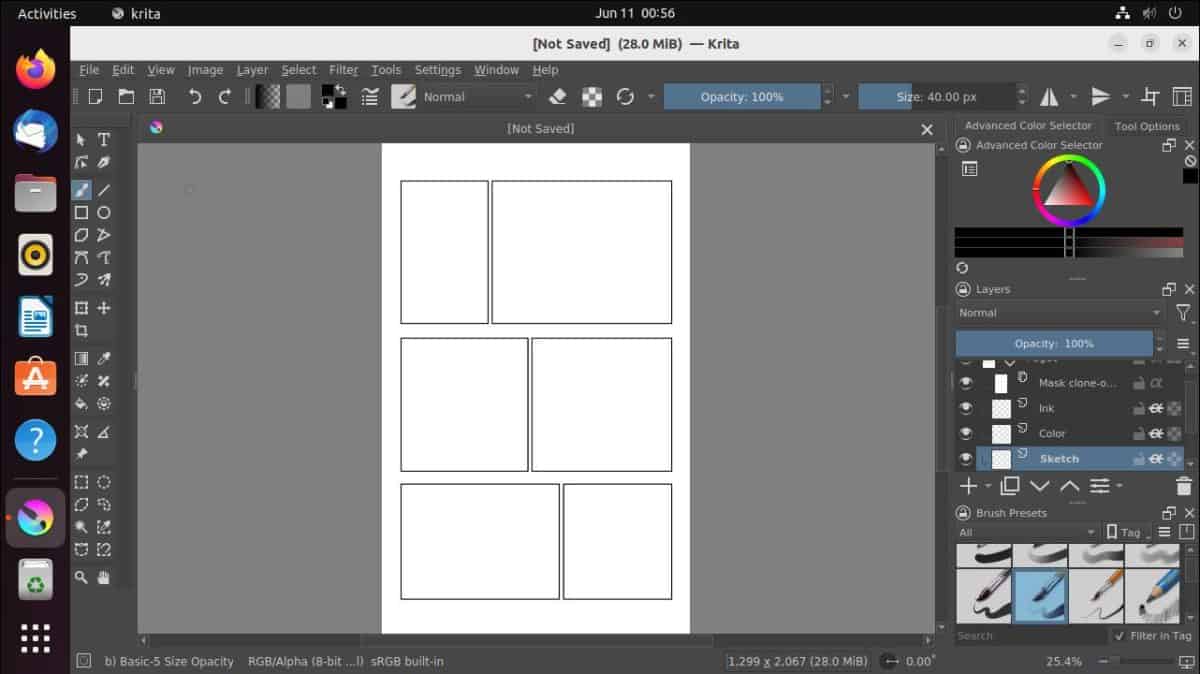
Task: Select the Freehand Brush tool
Action: [x=82, y=190]
